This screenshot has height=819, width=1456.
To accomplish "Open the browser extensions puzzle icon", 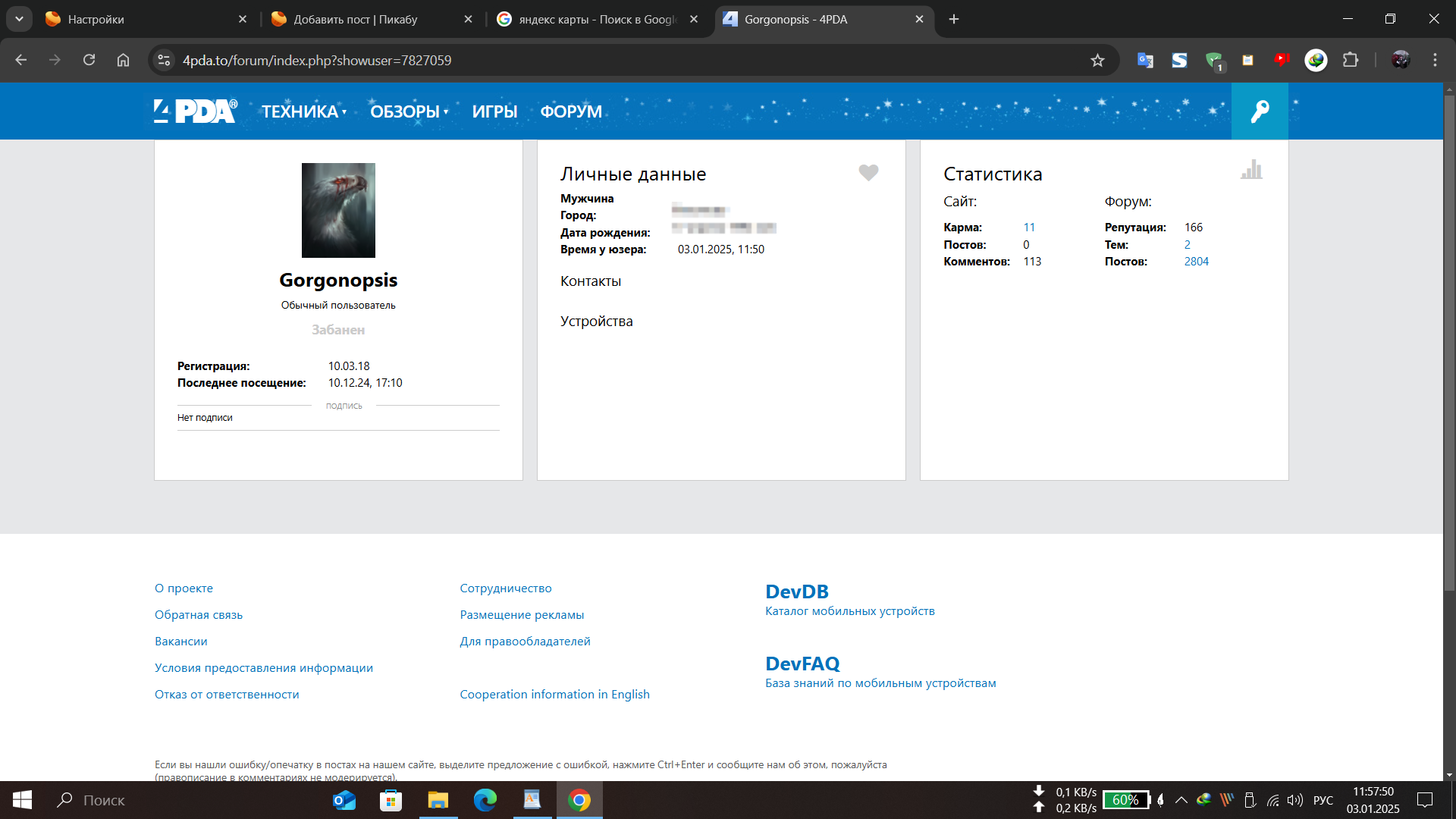I will click(x=1351, y=60).
